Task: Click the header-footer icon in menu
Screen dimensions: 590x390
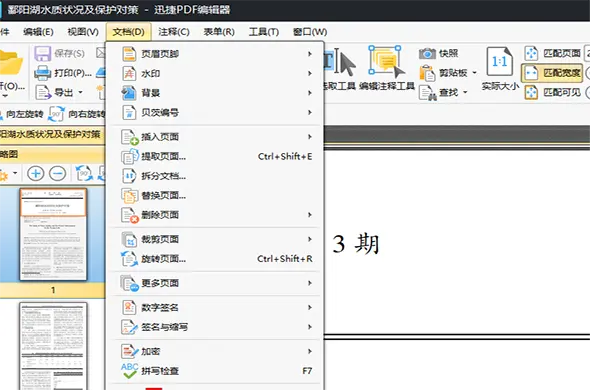Action: coord(129,54)
